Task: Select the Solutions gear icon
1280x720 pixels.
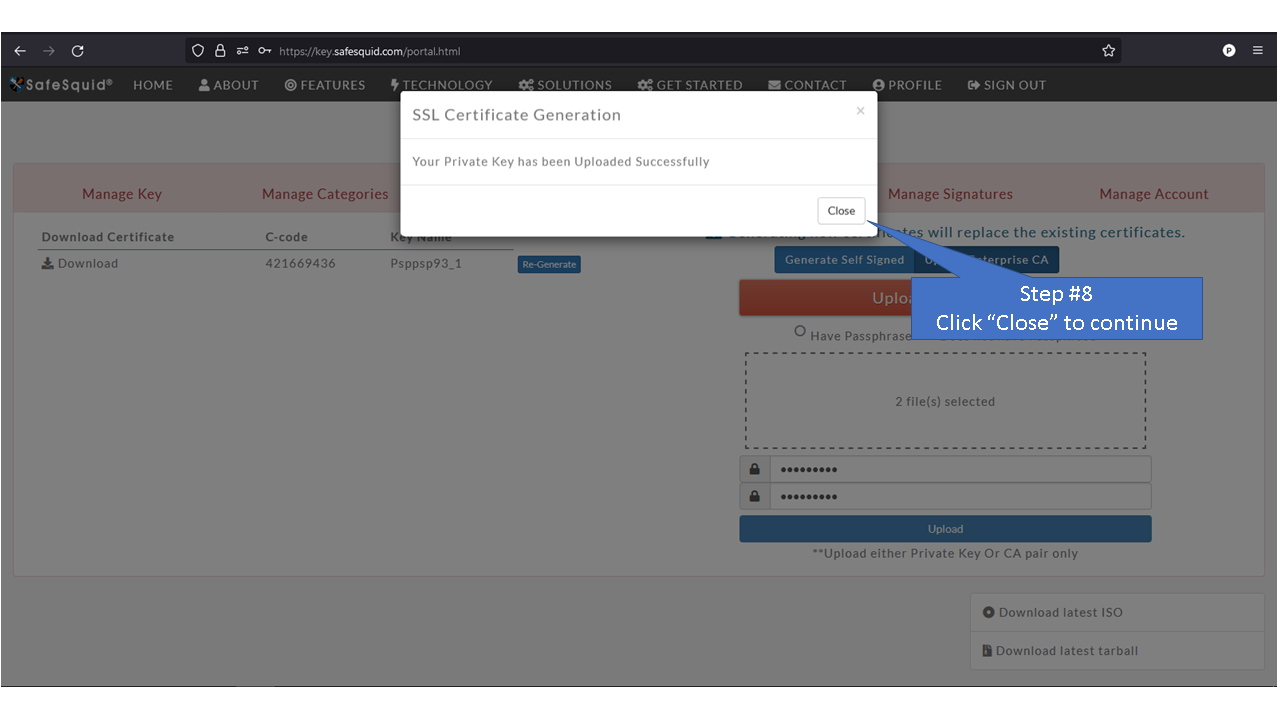Action: click(528, 85)
